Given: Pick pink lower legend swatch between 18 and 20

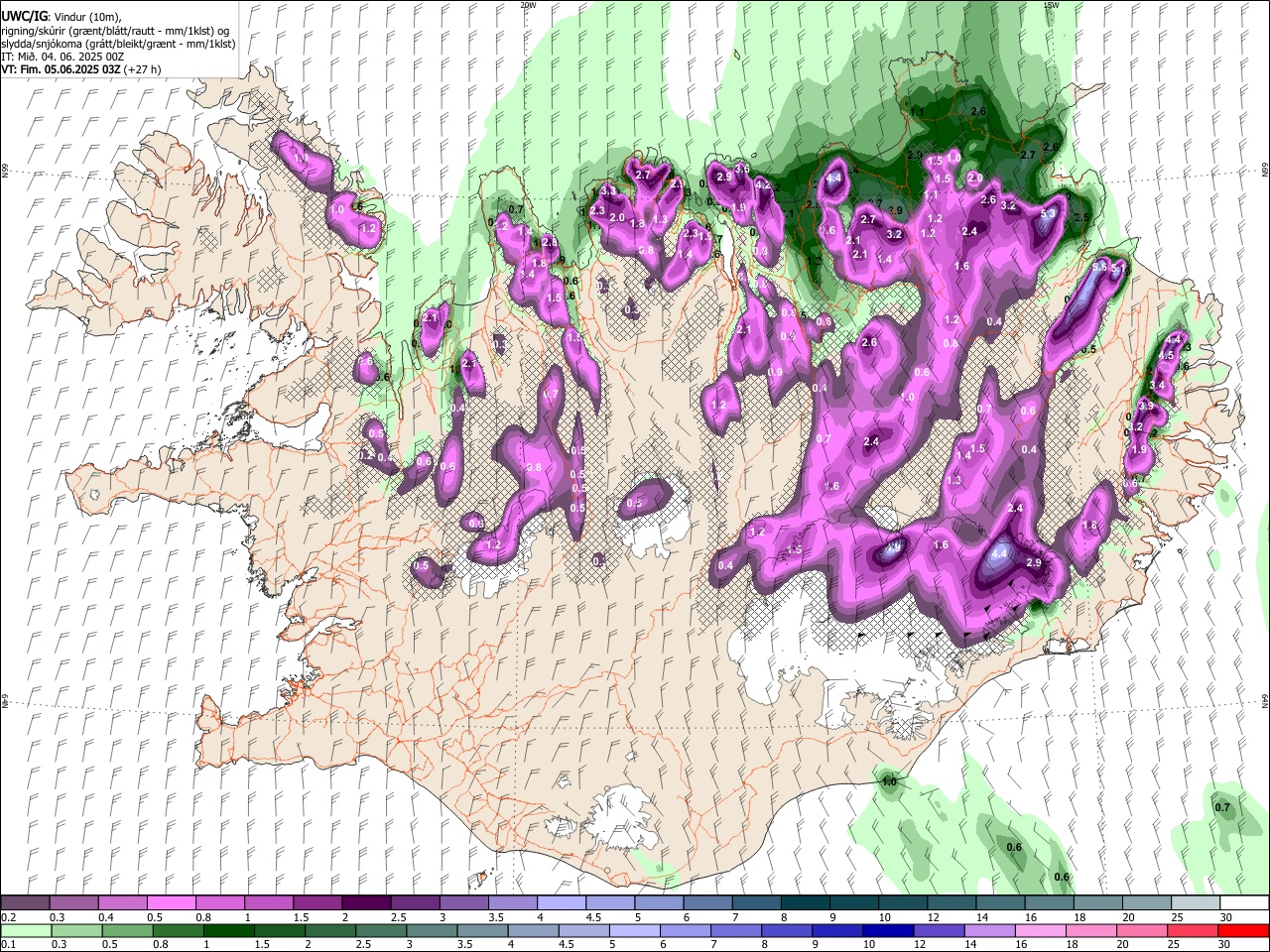Looking at the screenshot, I should 1093,930.
